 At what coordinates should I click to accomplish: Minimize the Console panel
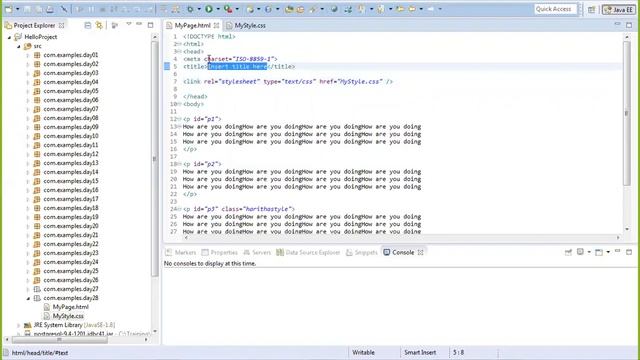pyautogui.click(x=617, y=251)
